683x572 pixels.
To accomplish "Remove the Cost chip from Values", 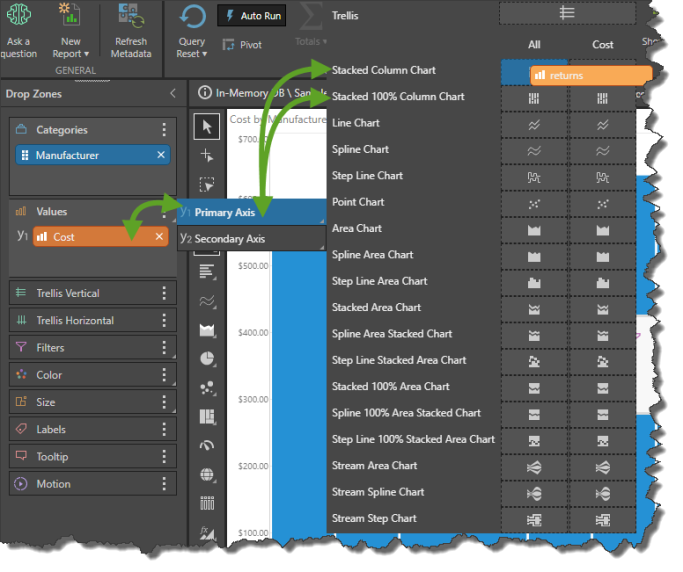I will click(x=159, y=237).
